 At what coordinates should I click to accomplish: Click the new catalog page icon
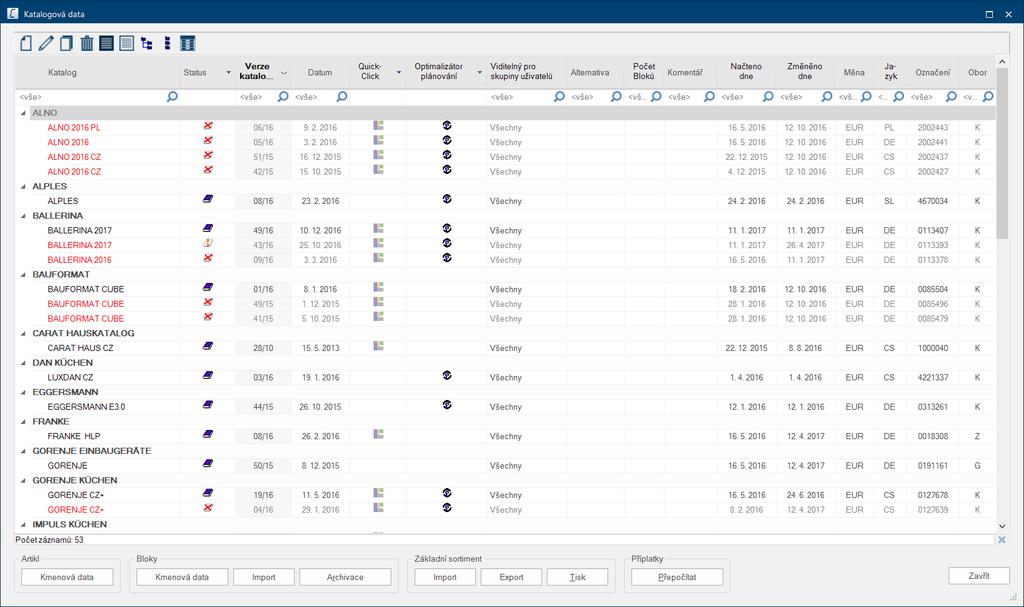pyautogui.click(x=25, y=44)
